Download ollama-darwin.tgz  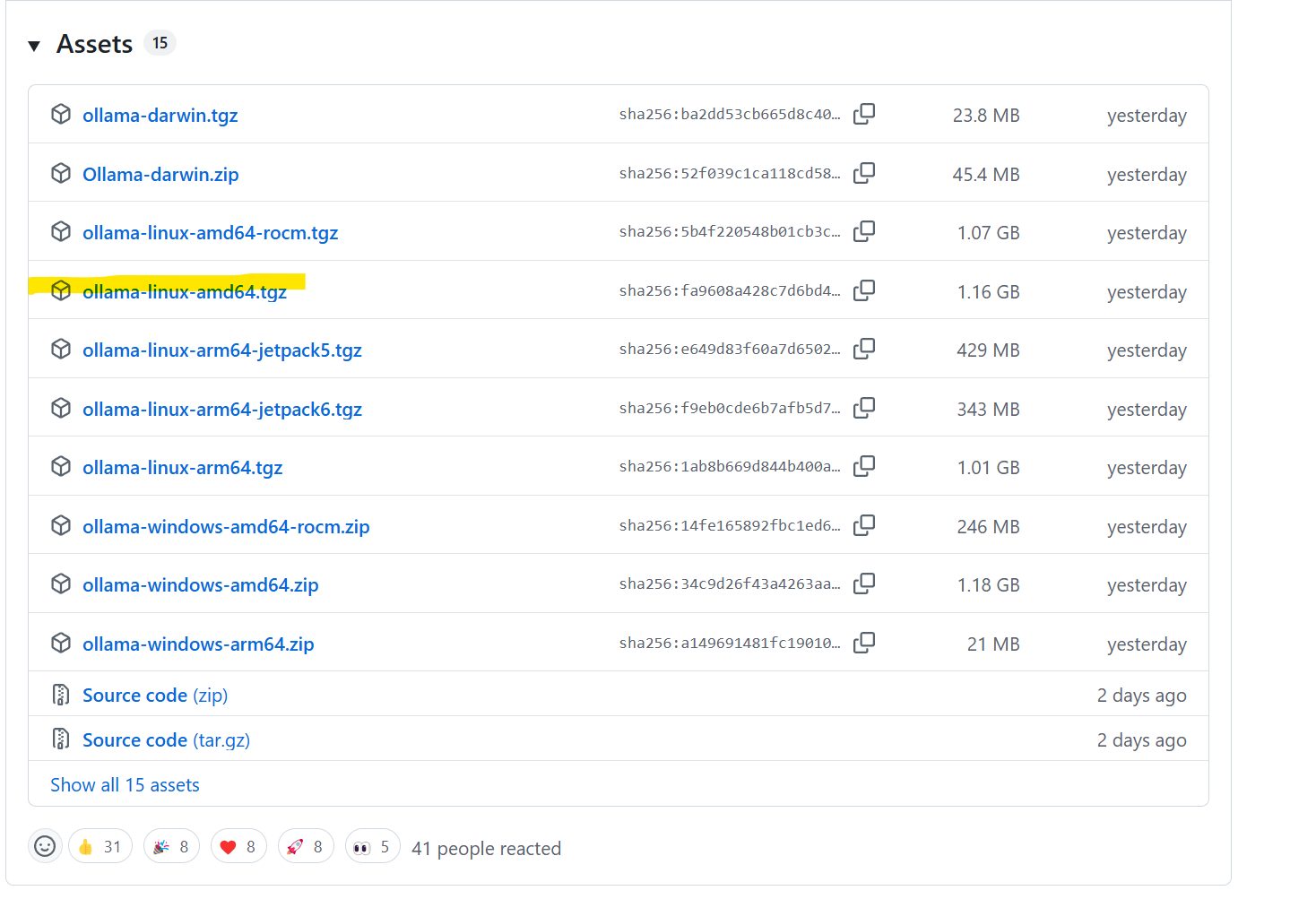160,116
